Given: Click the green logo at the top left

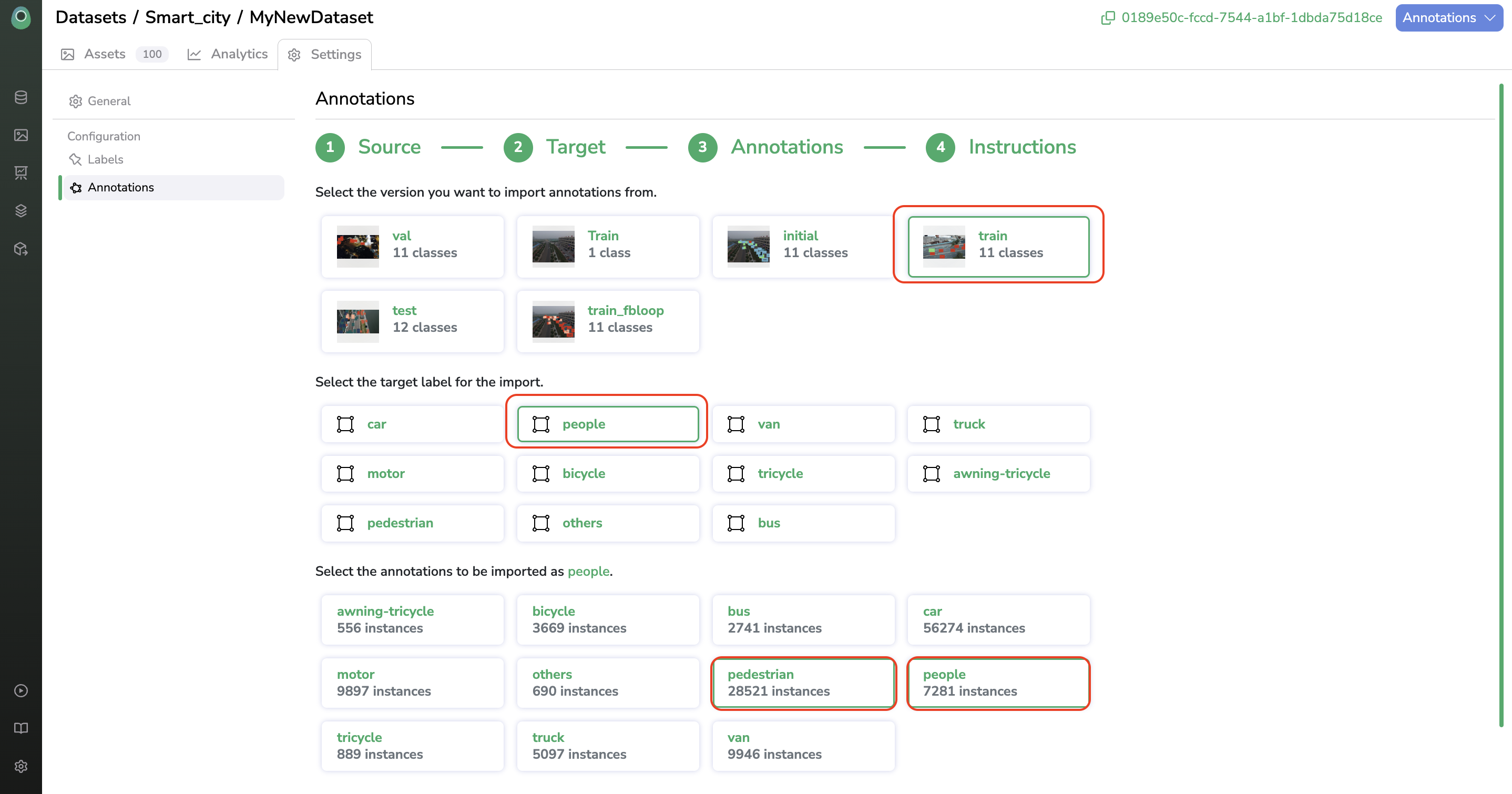Looking at the screenshot, I should [x=21, y=17].
